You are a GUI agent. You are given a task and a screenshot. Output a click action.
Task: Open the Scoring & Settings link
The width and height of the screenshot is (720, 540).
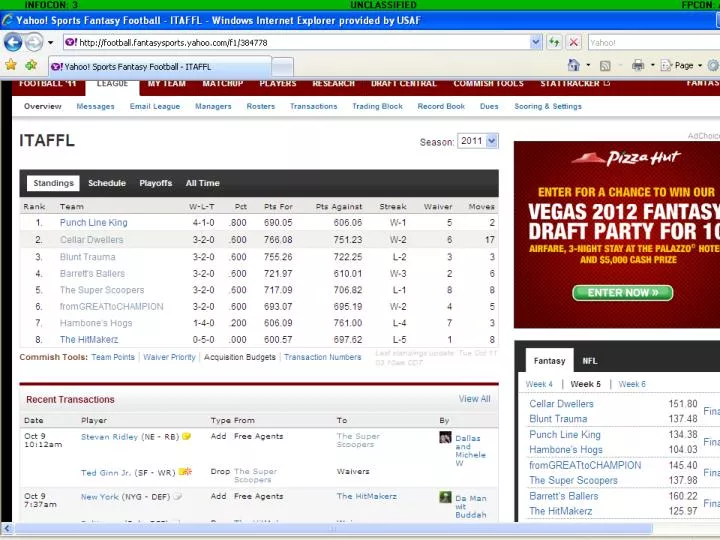548,107
